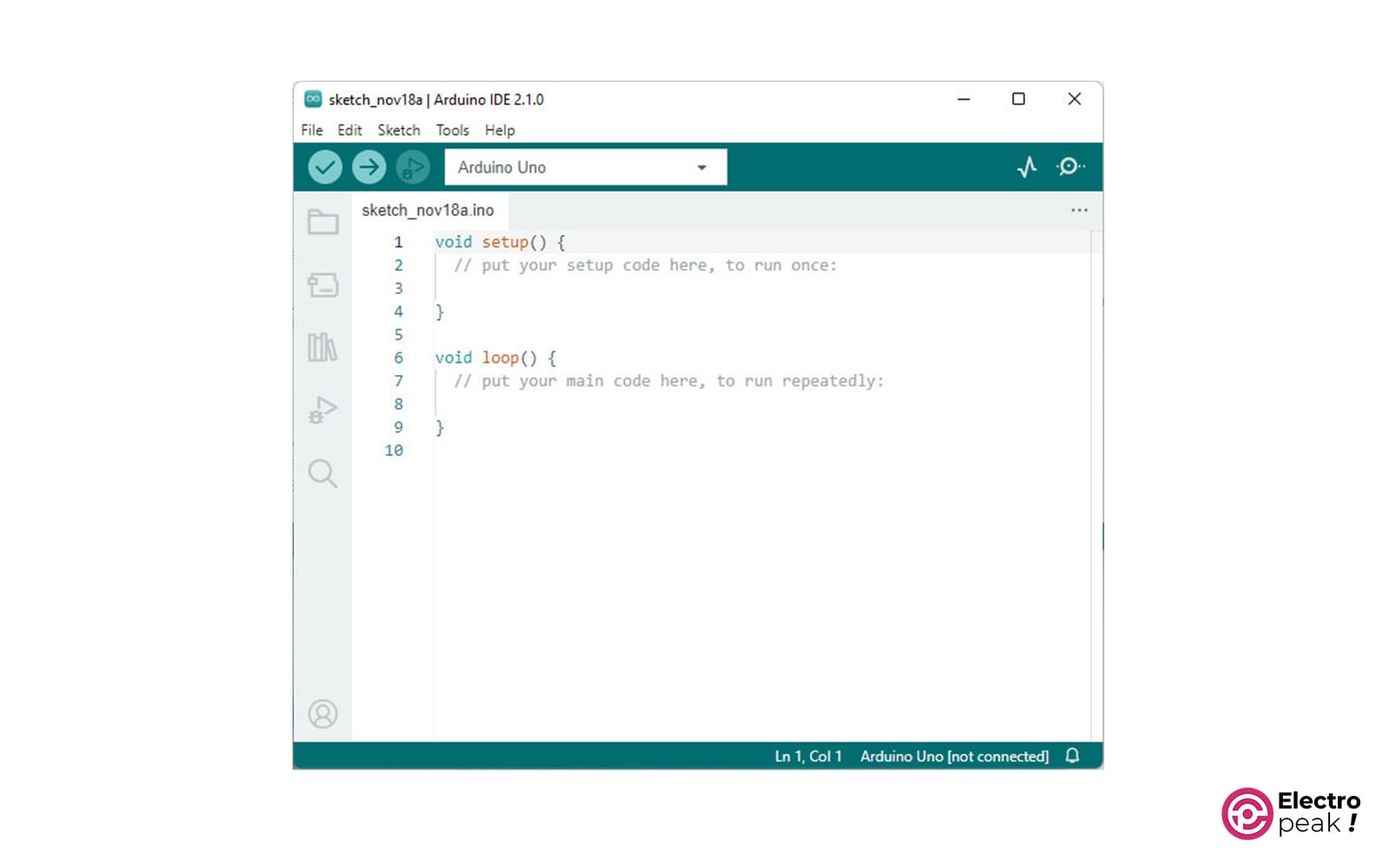The width and height of the screenshot is (1389, 868).
Task: Click the Arduino IDE title bar logo
Action: [313, 99]
